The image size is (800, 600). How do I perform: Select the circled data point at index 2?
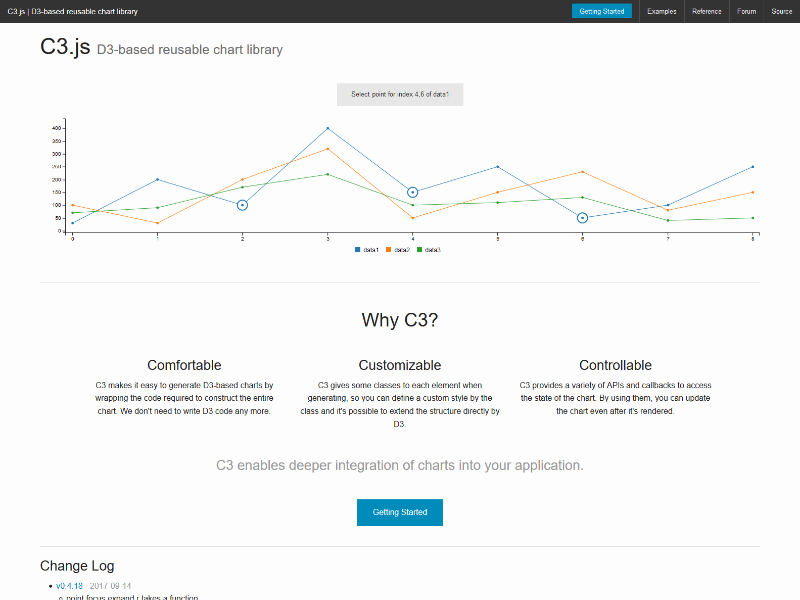(x=240, y=205)
